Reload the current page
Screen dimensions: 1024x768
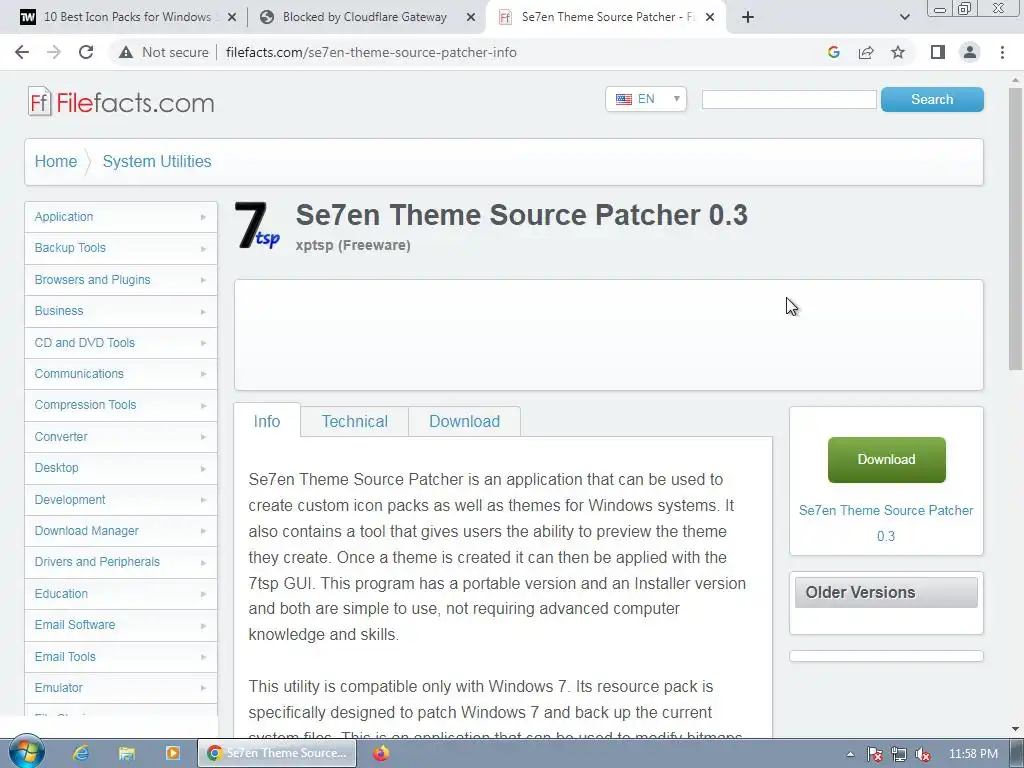point(86,52)
